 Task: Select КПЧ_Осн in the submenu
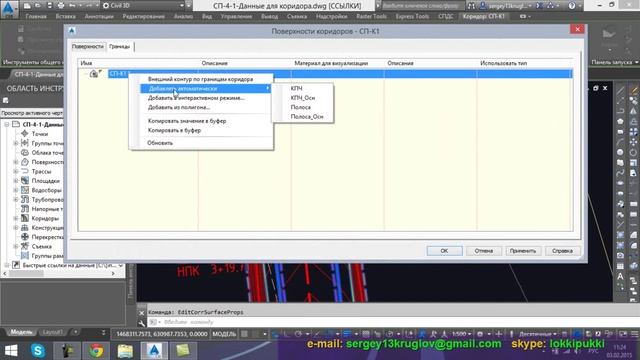[x=303, y=98]
